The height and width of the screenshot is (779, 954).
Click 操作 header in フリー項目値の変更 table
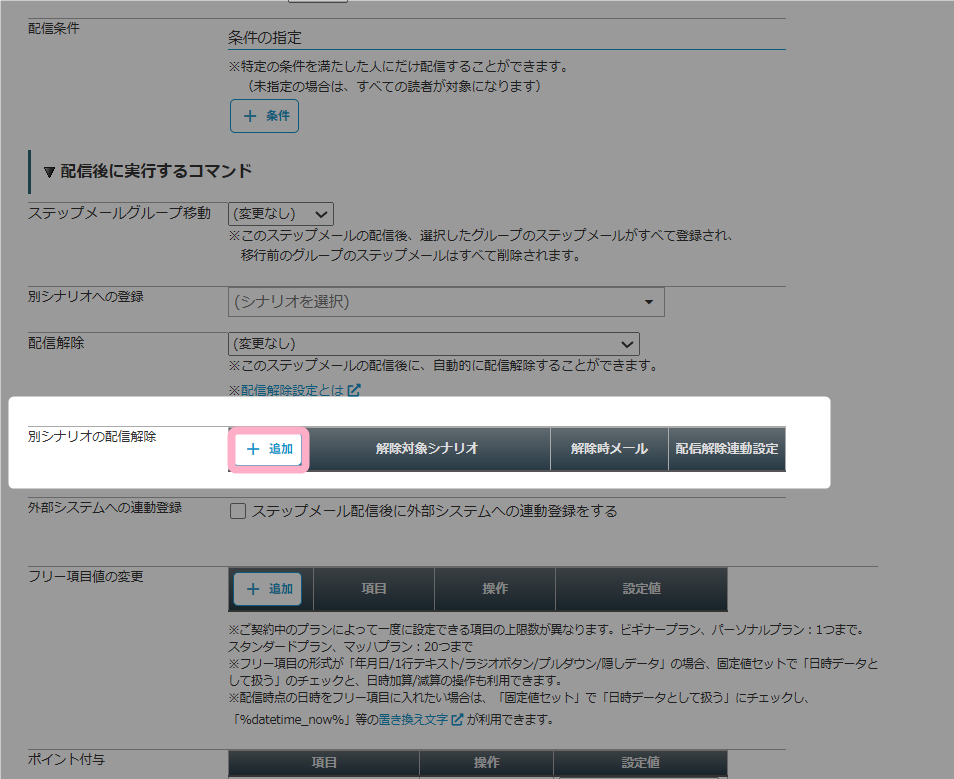point(495,589)
